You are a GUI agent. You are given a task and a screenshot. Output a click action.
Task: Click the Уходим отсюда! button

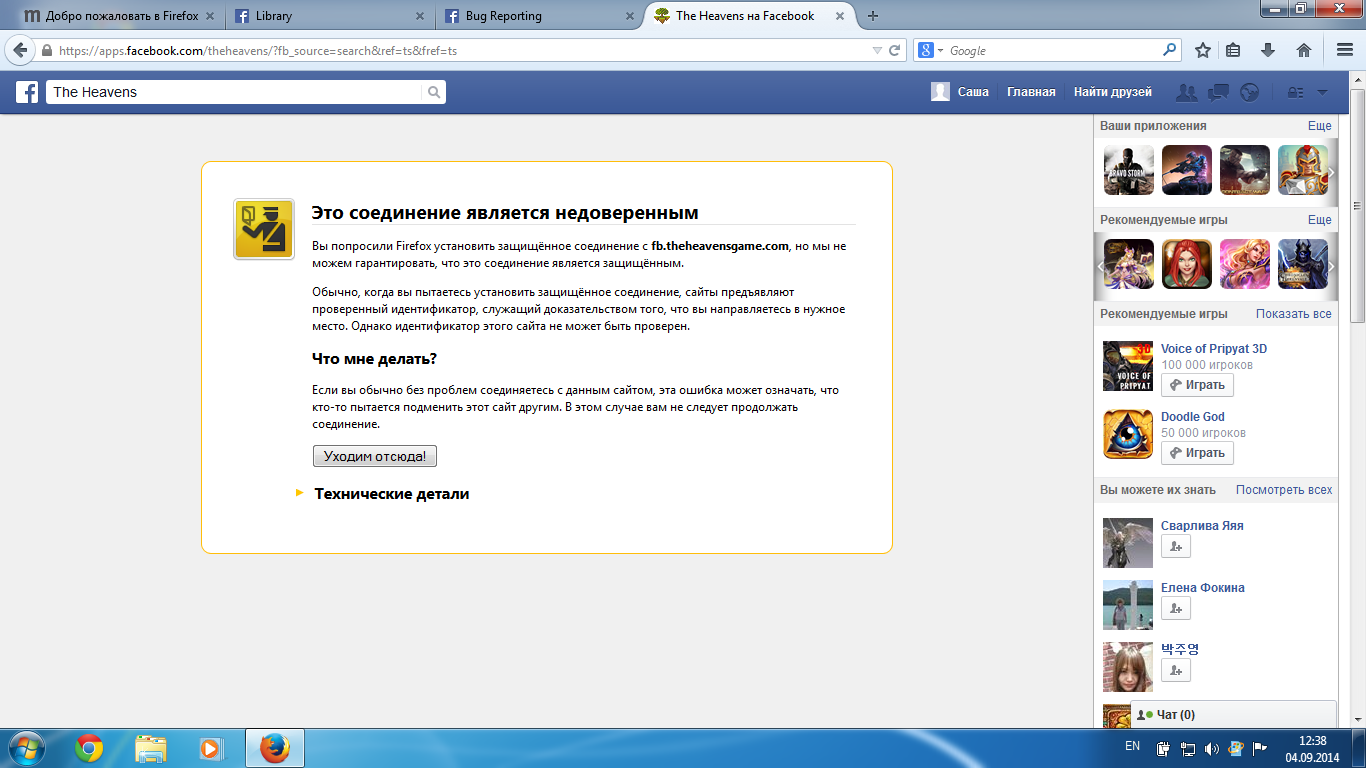(x=375, y=456)
